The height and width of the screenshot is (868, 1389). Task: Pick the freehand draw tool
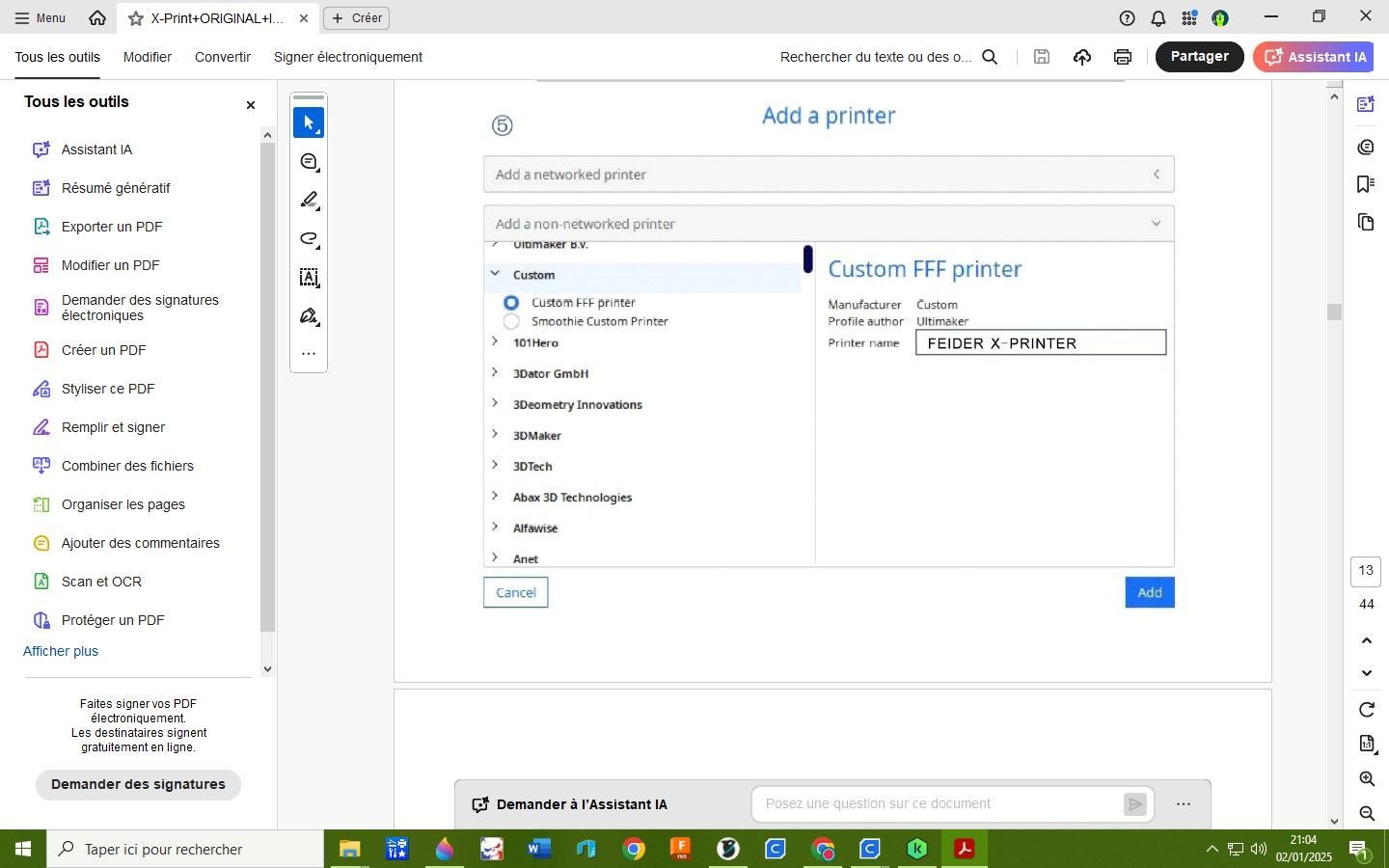[x=309, y=239]
